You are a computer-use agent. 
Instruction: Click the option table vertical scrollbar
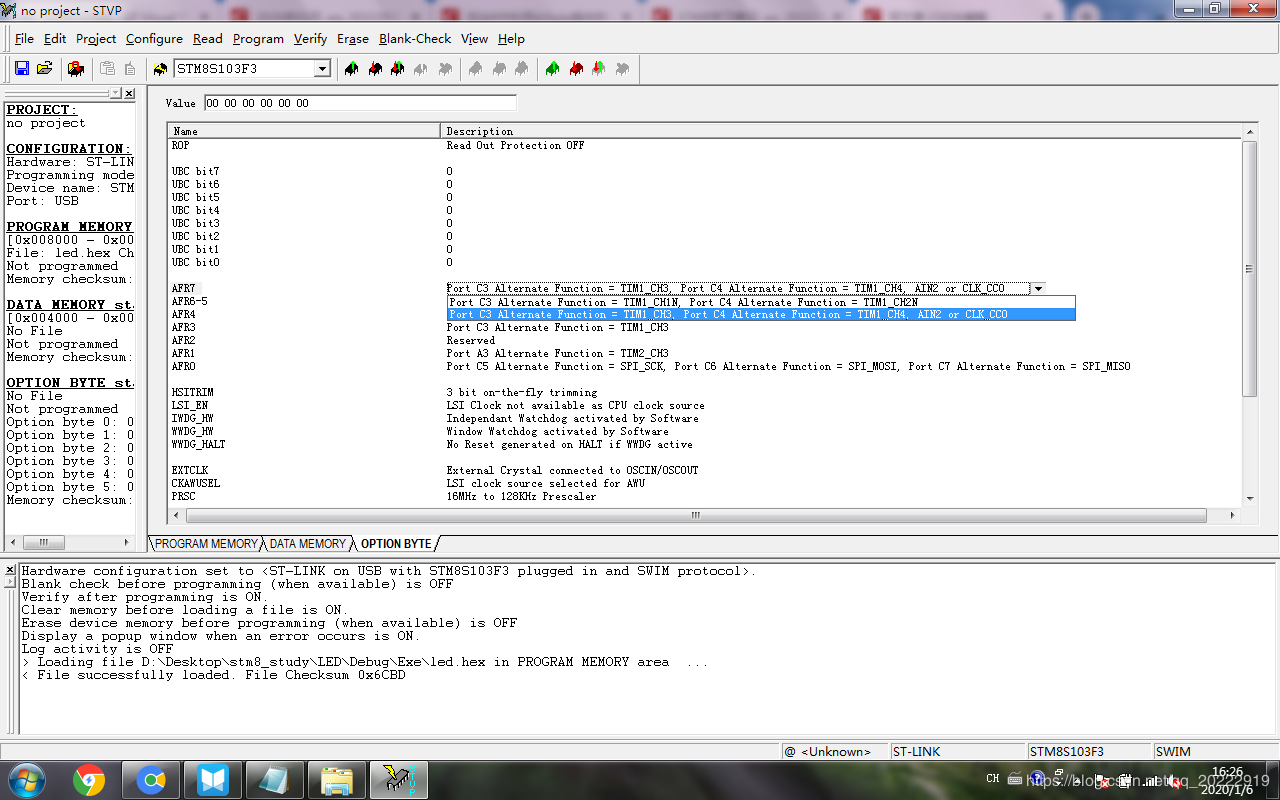click(x=1250, y=315)
